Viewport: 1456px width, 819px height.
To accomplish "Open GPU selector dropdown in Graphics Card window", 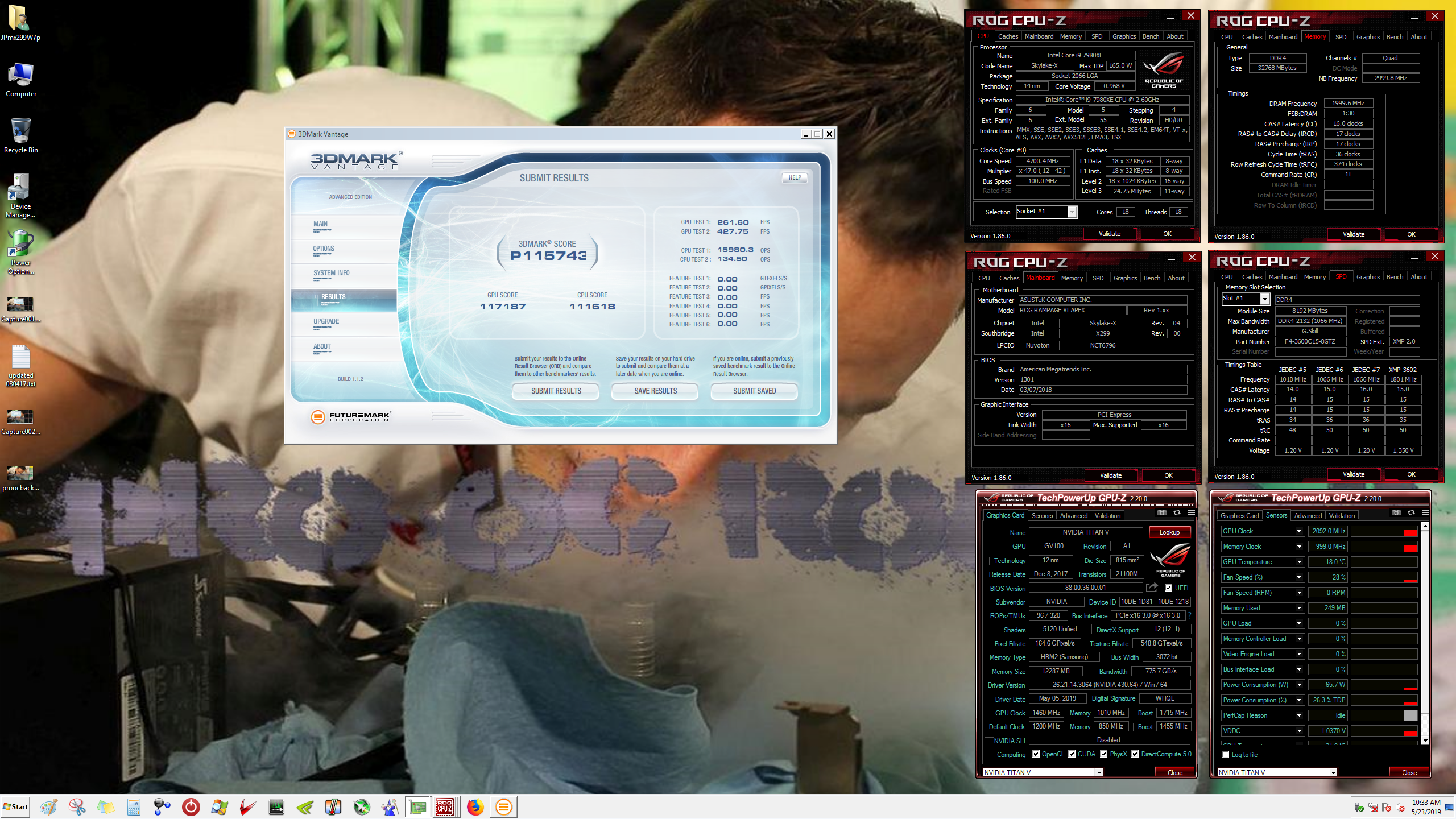I will [x=1099, y=772].
